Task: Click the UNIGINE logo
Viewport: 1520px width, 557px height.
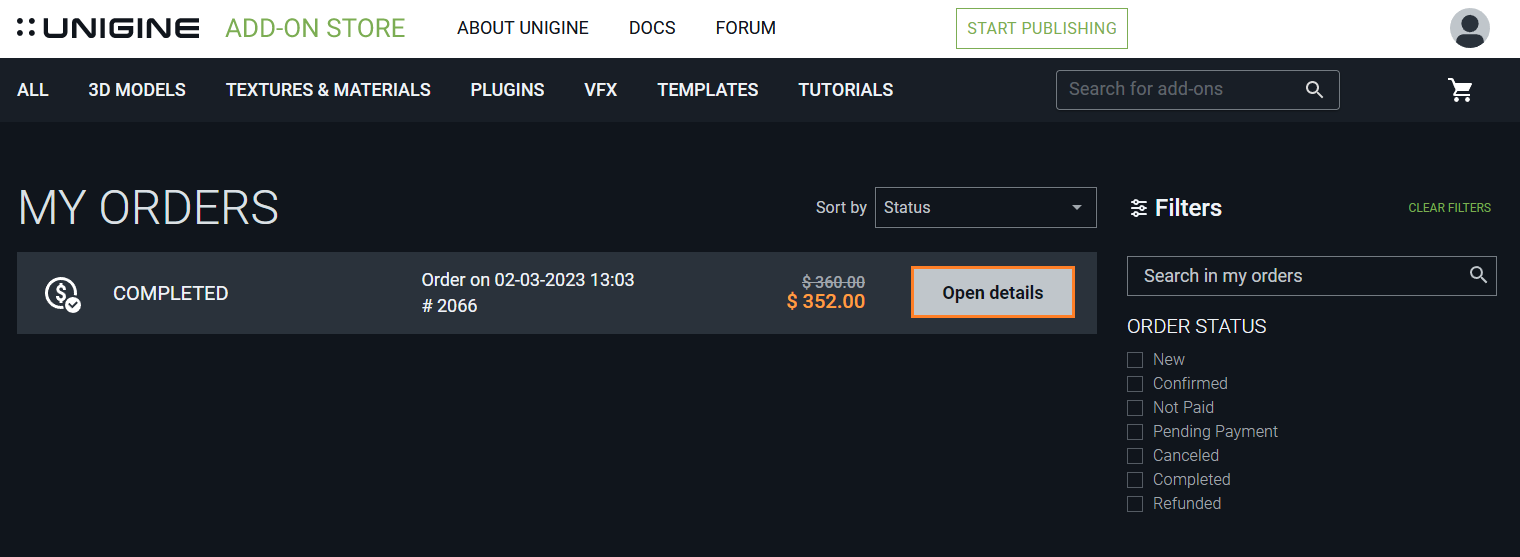Action: [x=108, y=28]
